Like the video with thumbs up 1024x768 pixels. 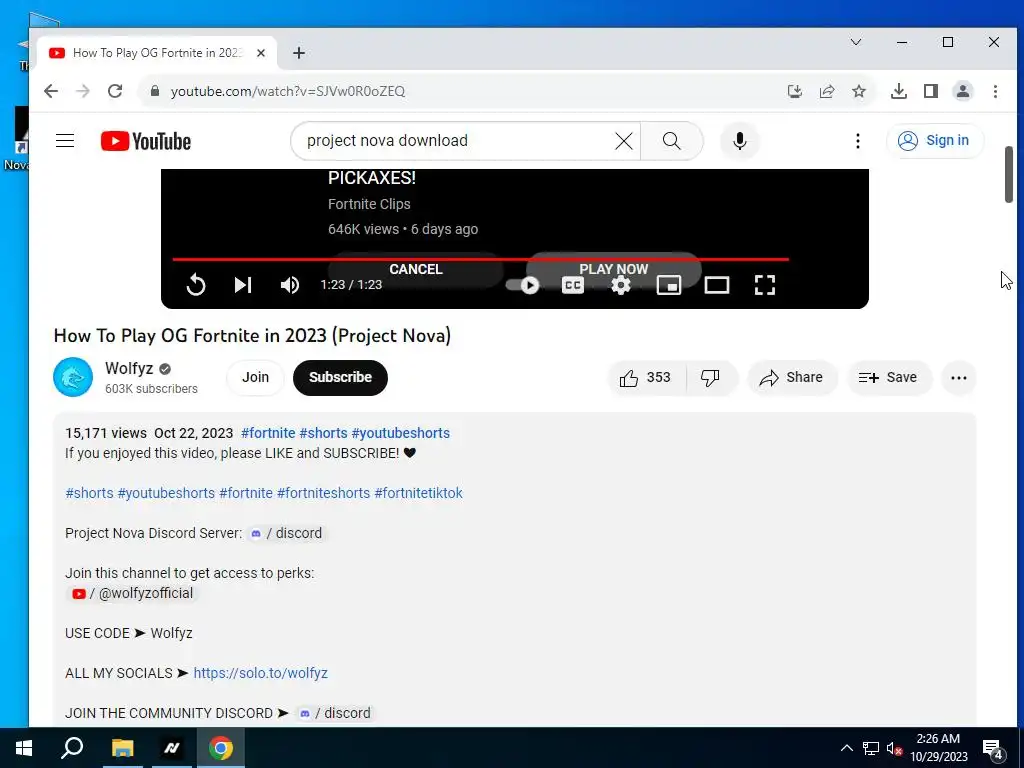(x=645, y=377)
